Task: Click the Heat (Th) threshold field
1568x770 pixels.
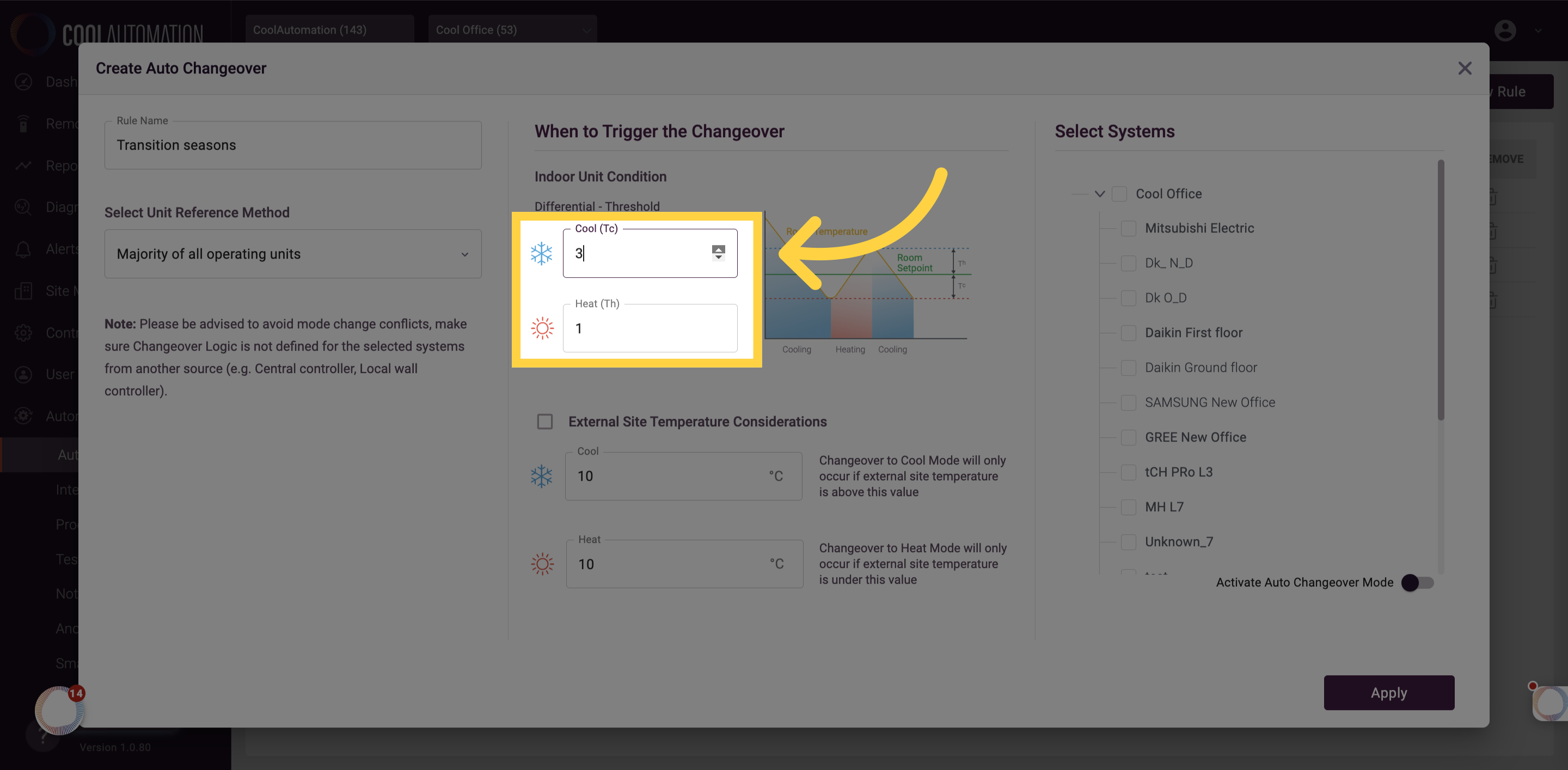Action: [650, 328]
